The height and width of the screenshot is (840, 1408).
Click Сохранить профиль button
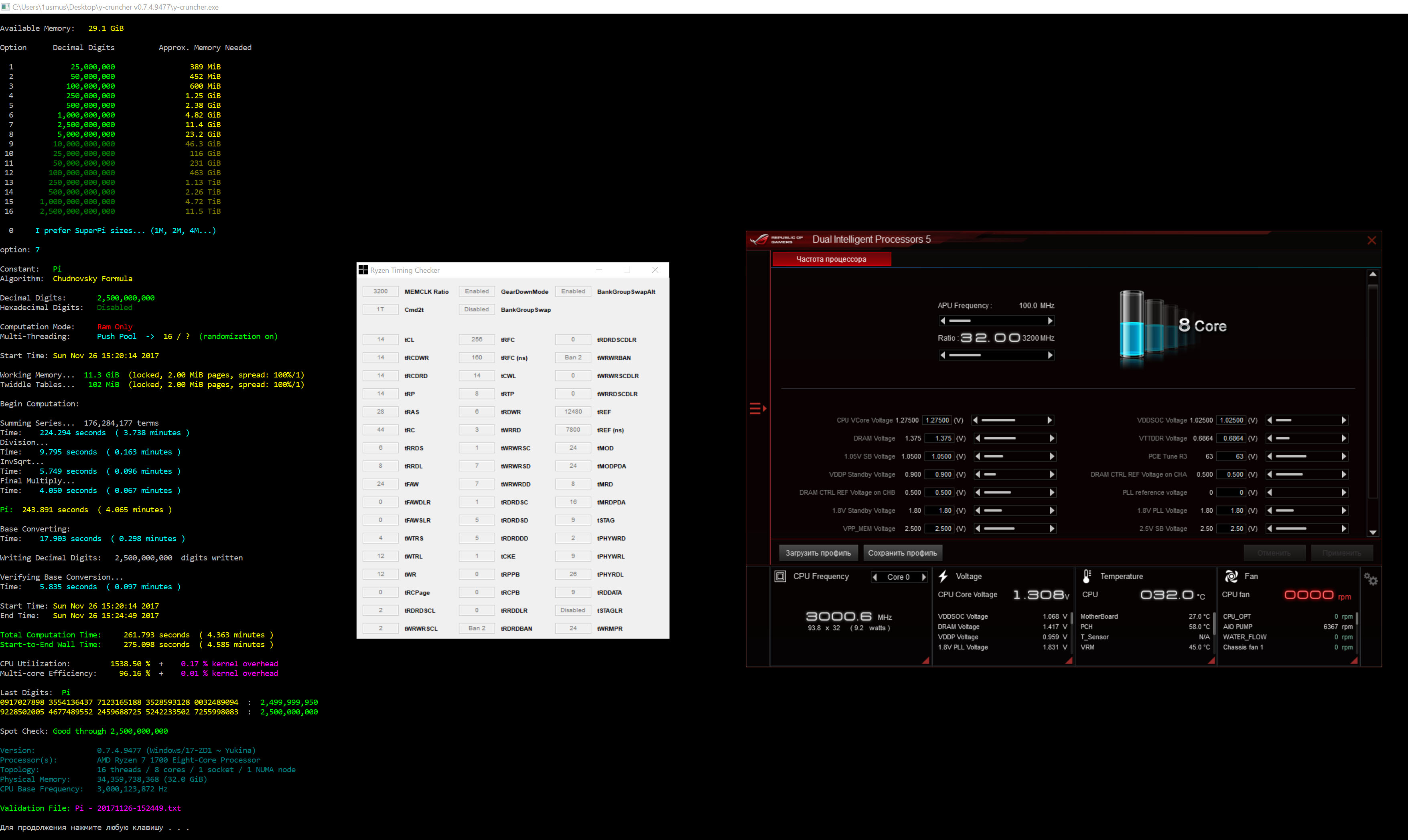[x=902, y=553]
